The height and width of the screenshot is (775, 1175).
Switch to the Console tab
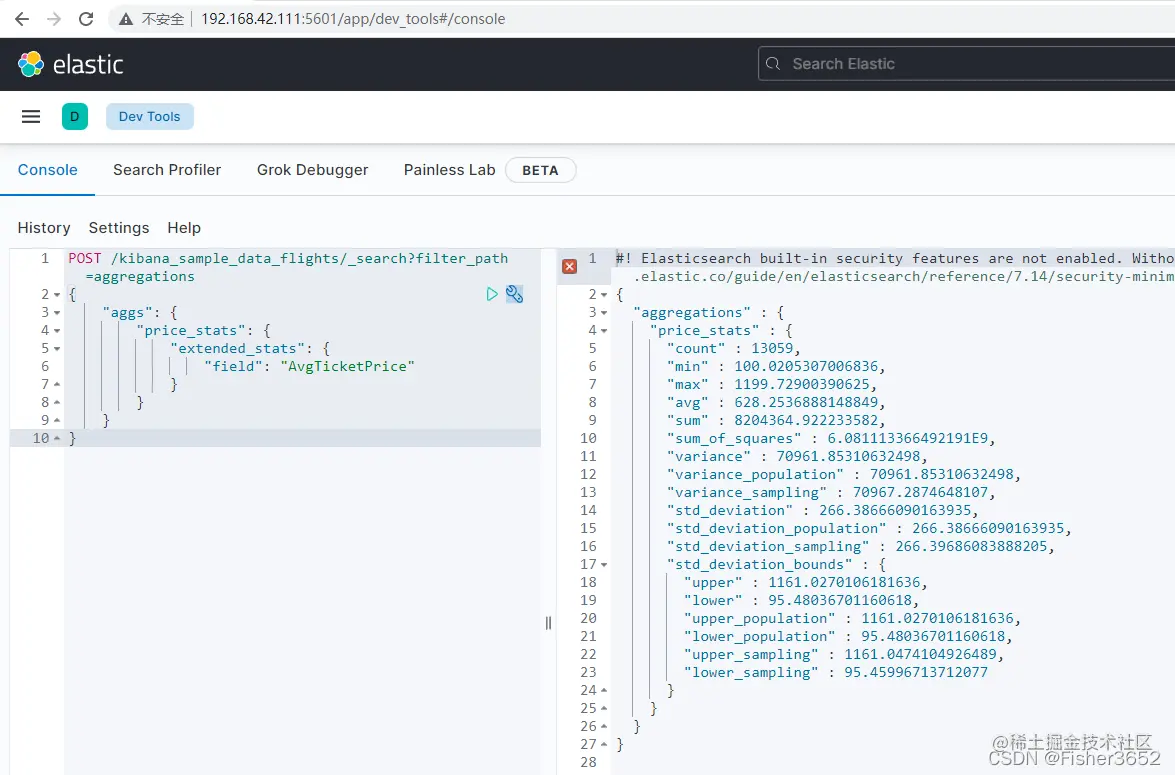point(47,170)
